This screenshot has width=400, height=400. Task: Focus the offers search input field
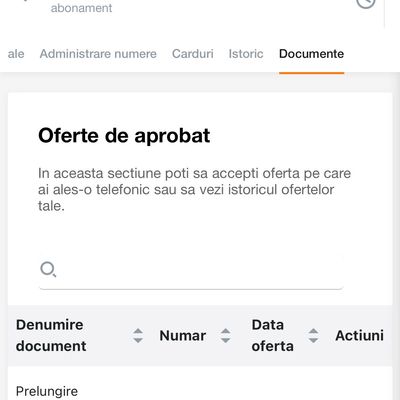[191, 269]
